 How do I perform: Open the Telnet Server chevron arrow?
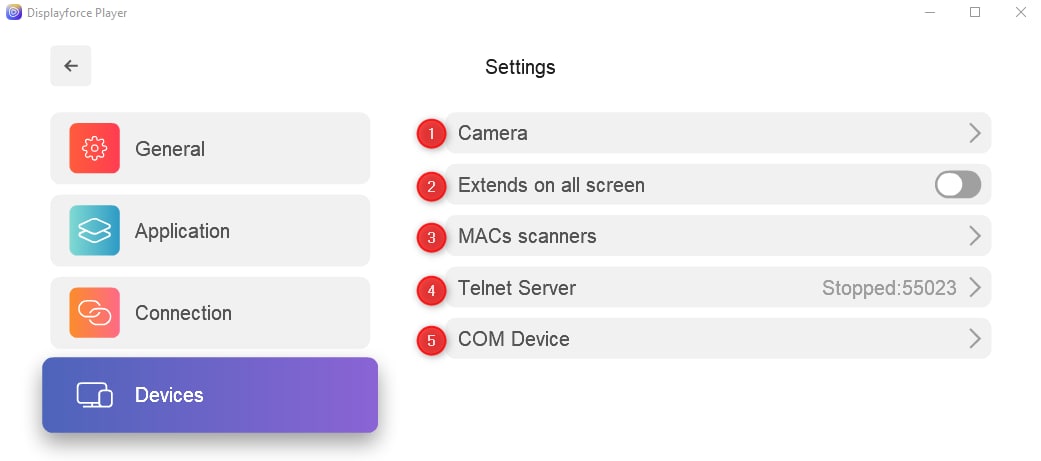click(x=975, y=288)
